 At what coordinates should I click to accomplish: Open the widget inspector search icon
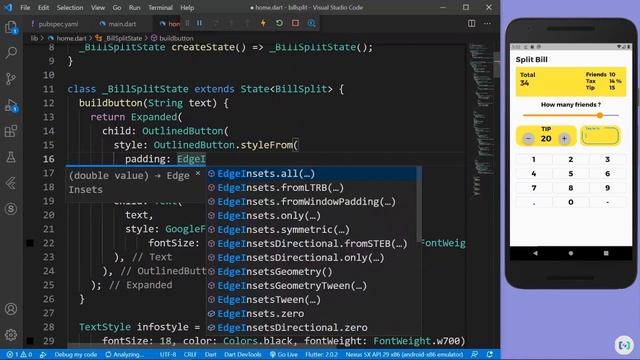pyautogui.click(x=311, y=23)
